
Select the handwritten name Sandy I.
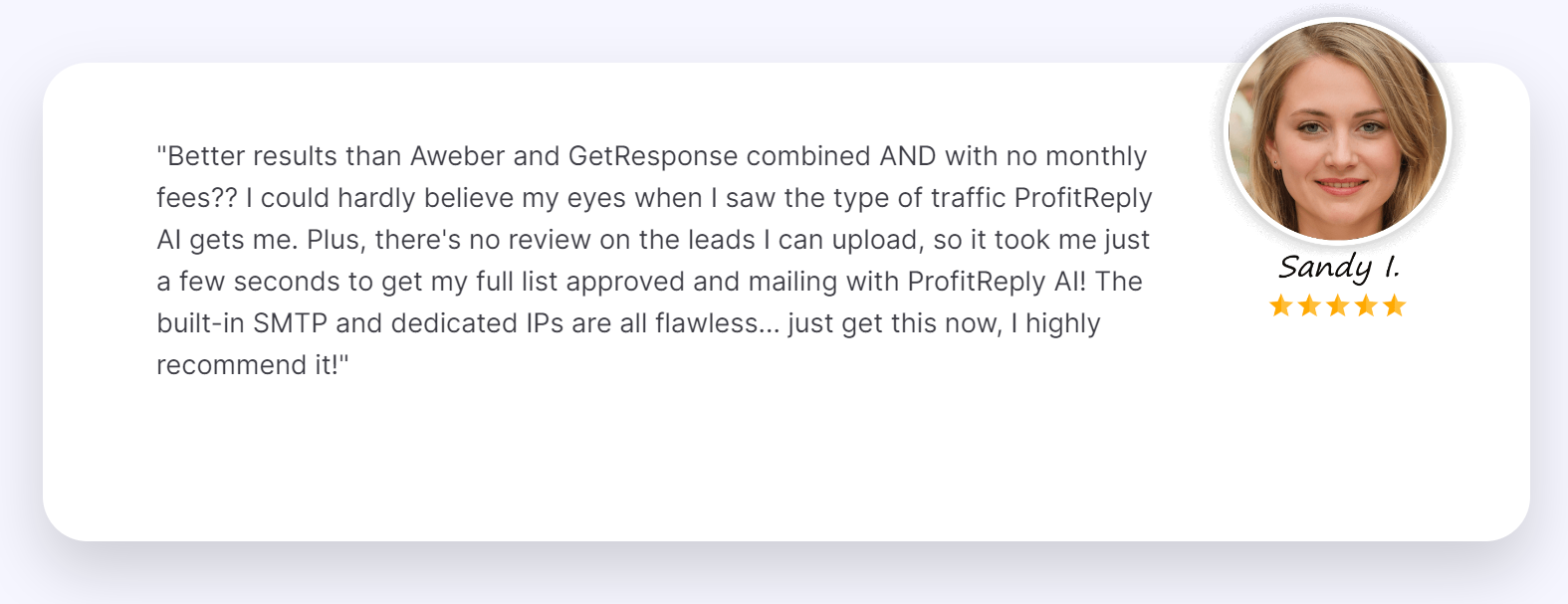pos(1339,267)
